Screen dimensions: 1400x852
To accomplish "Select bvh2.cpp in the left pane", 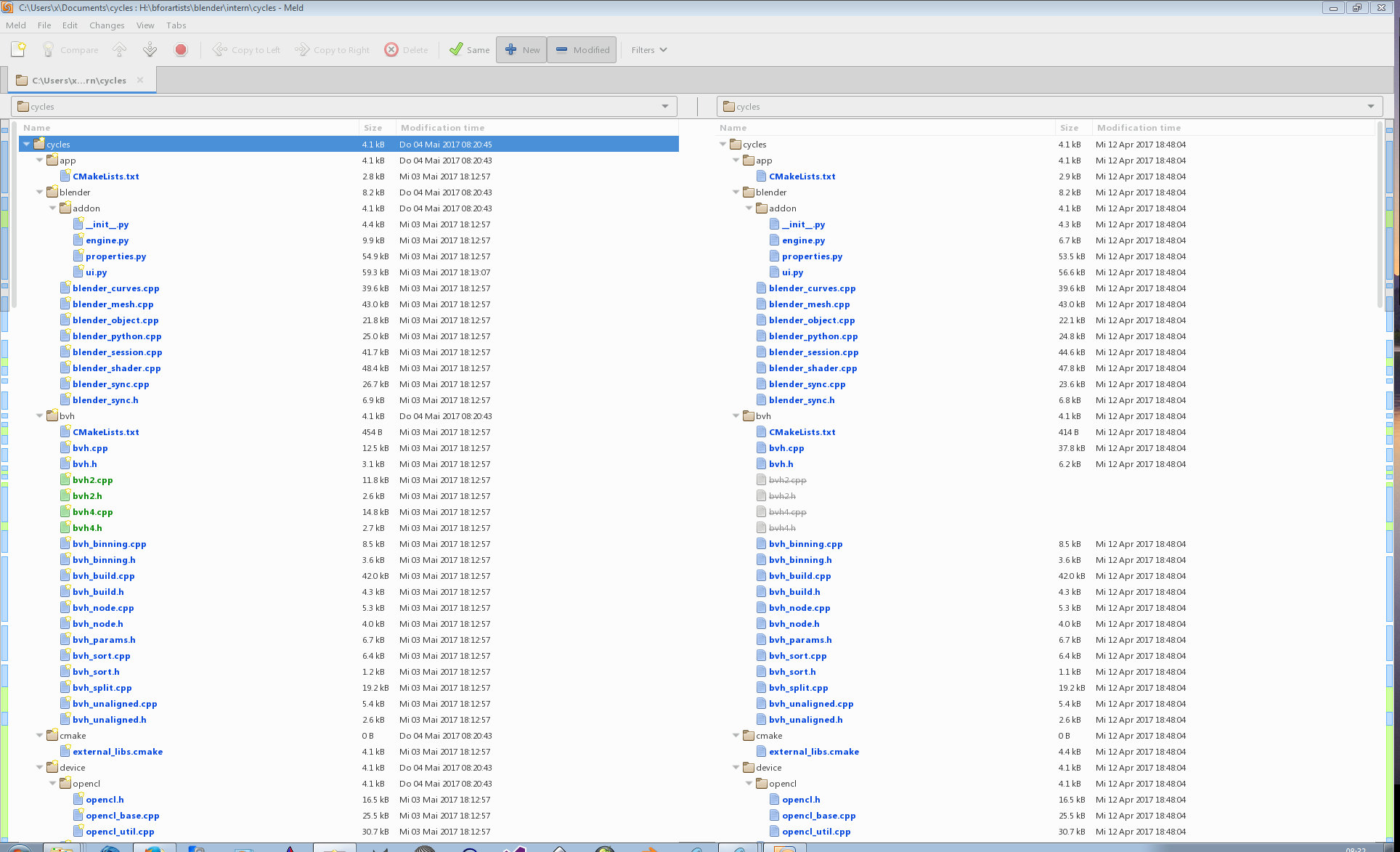I will [x=92, y=480].
